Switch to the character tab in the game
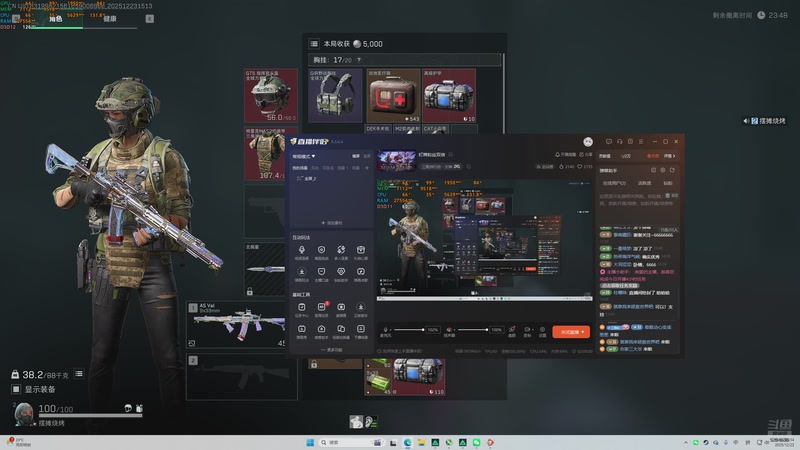The height and width of the screenshot is (450, 800). coord(55,19)
